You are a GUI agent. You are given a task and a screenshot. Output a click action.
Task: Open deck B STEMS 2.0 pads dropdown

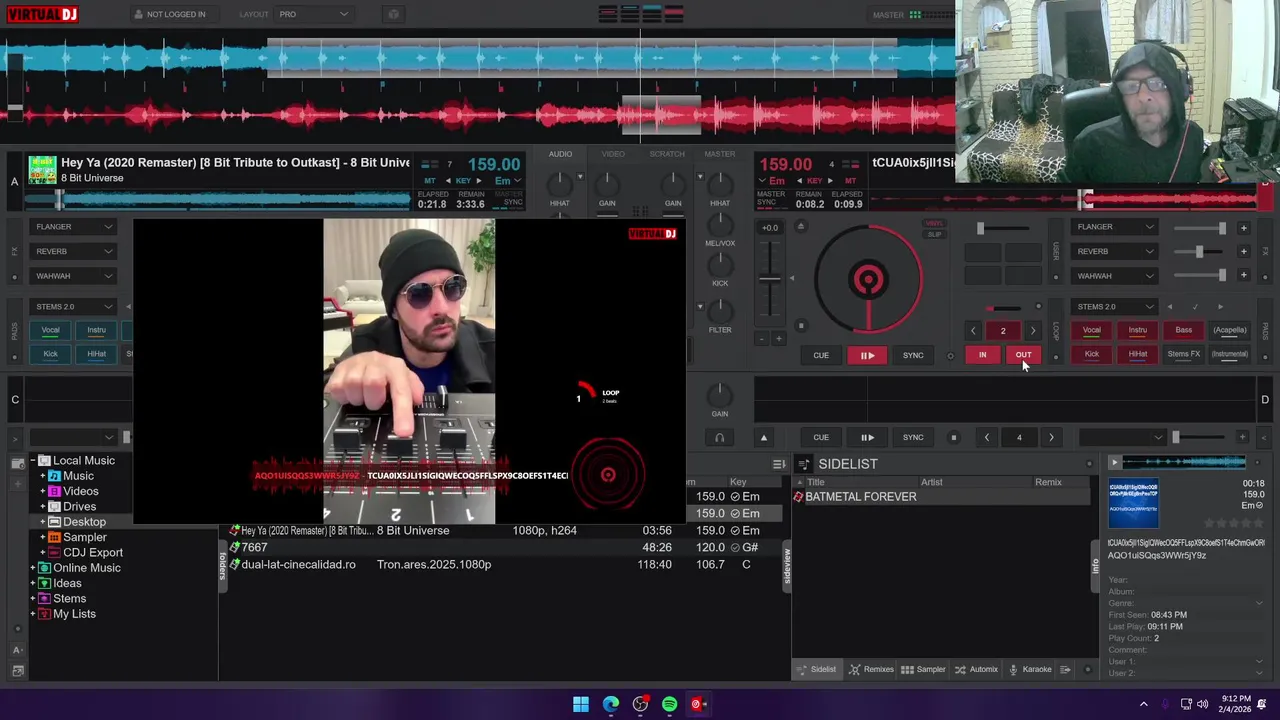click(1113, 307)
